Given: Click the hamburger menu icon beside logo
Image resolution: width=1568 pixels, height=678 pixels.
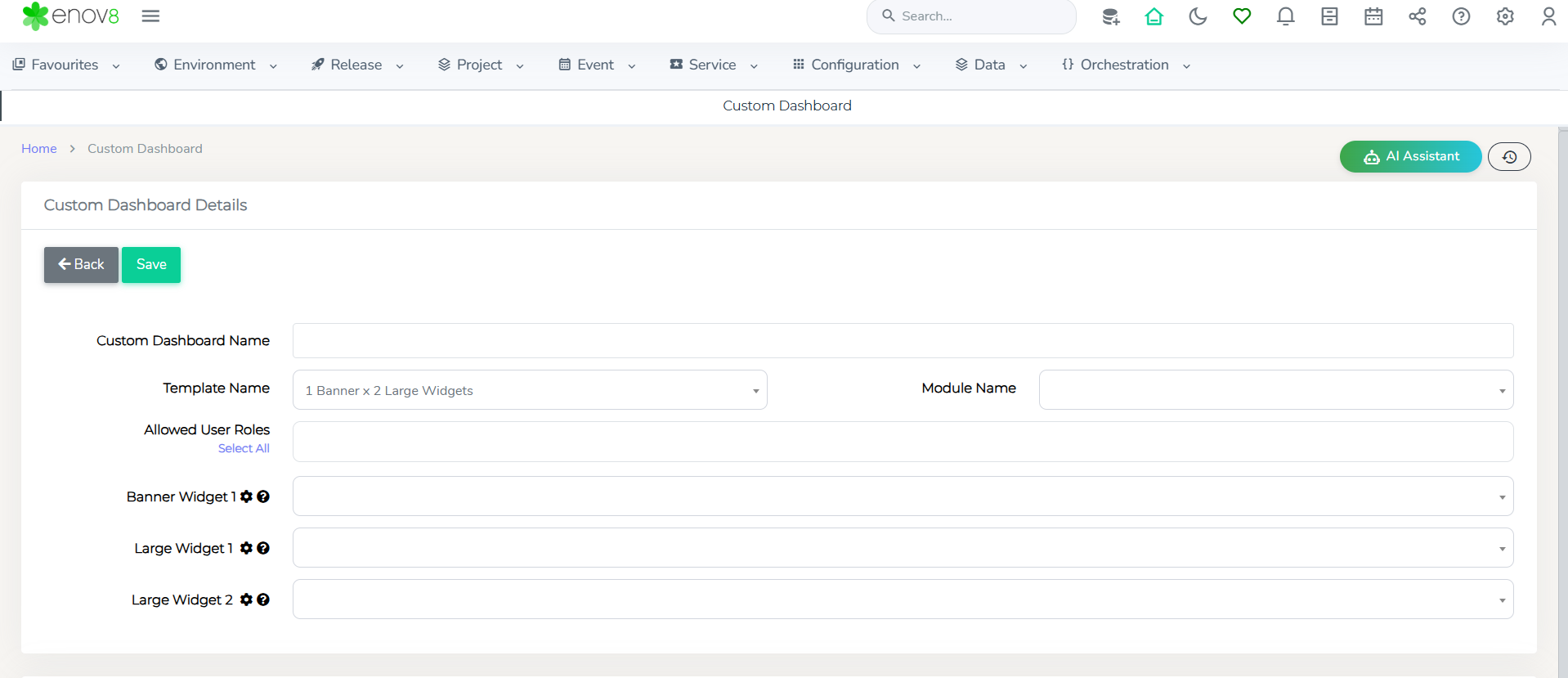Looking at the screenshot, I should coord(150,16).
